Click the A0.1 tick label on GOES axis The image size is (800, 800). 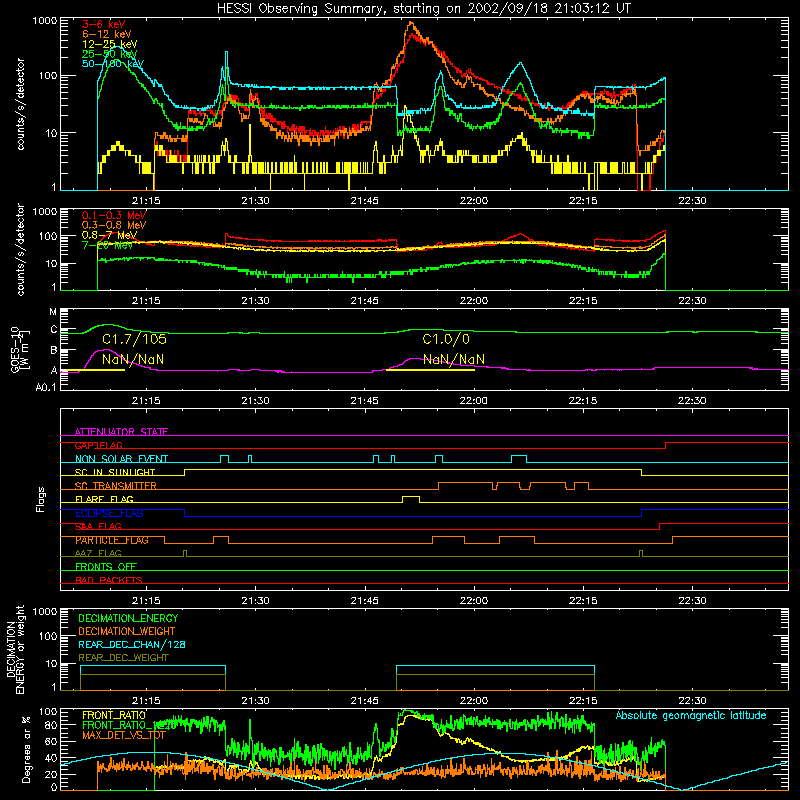tap(46, 388)
